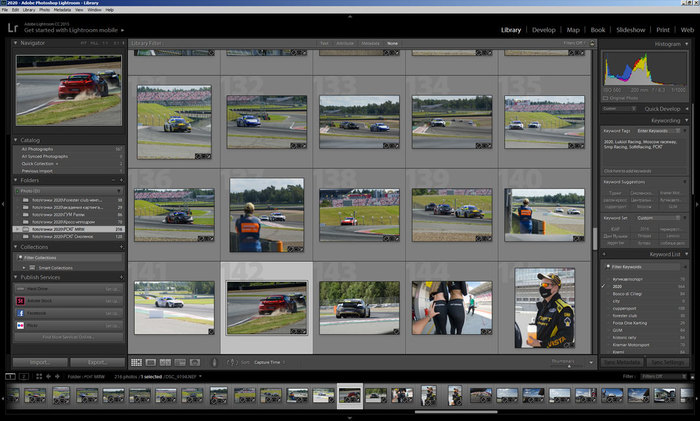700x421 pixels.
Task: Open the Keyword Set Custom dropdown
Action: pos(651,217)
